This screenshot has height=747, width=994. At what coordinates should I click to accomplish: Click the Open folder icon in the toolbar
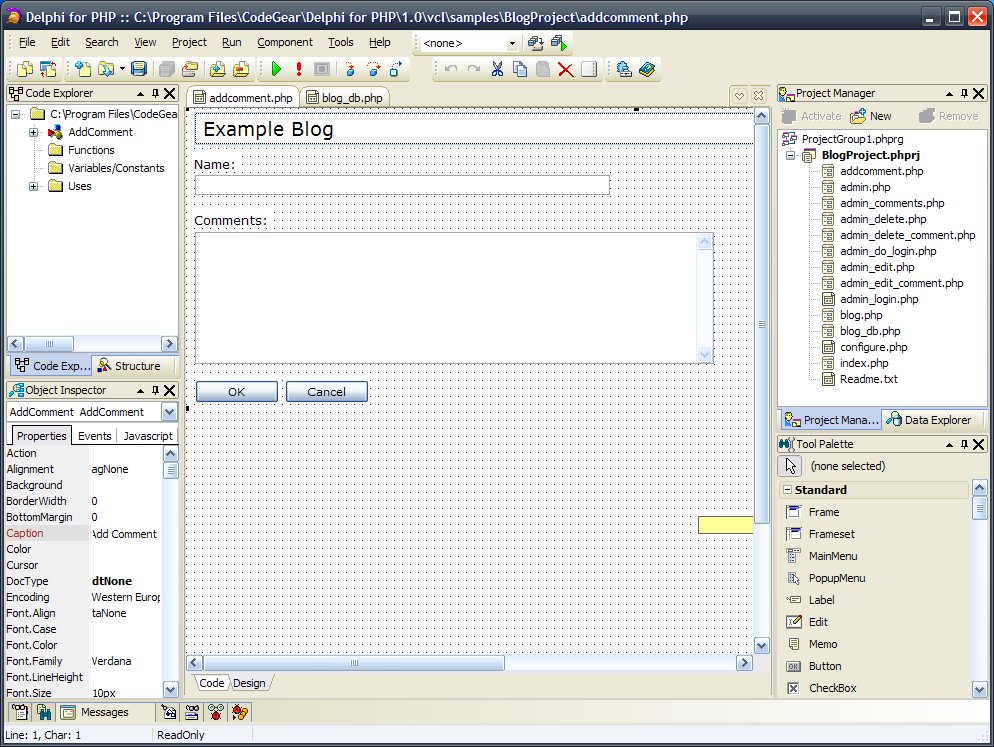click(x=106, y=69)
